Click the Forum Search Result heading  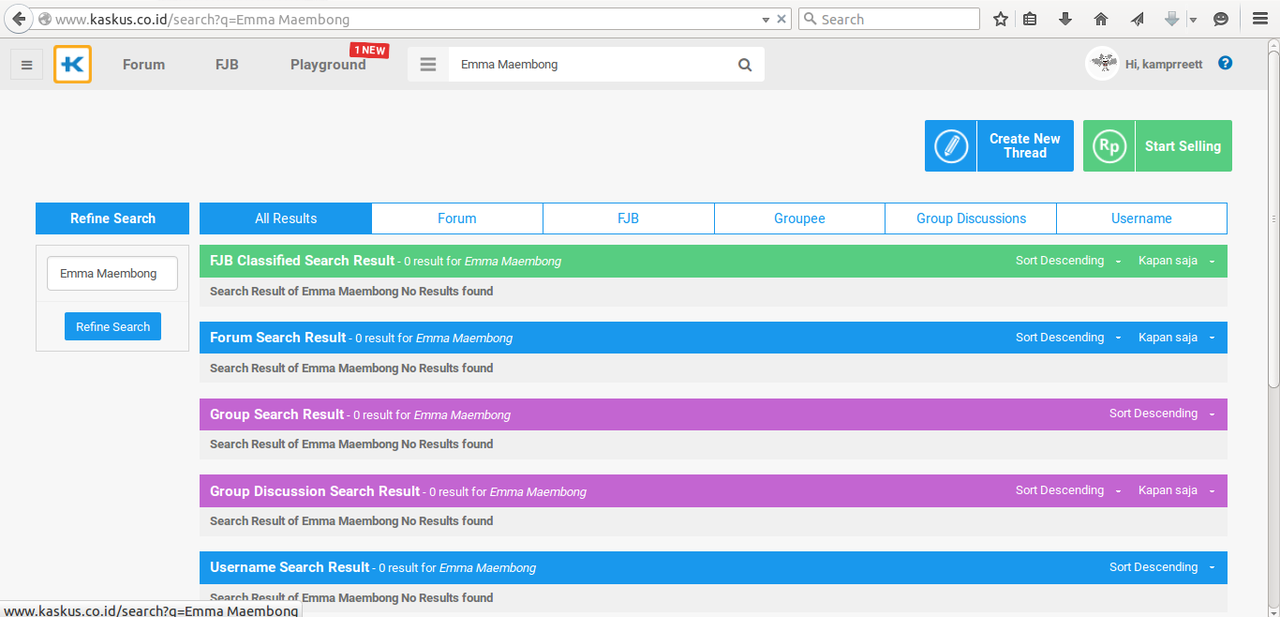click(278, 338)
